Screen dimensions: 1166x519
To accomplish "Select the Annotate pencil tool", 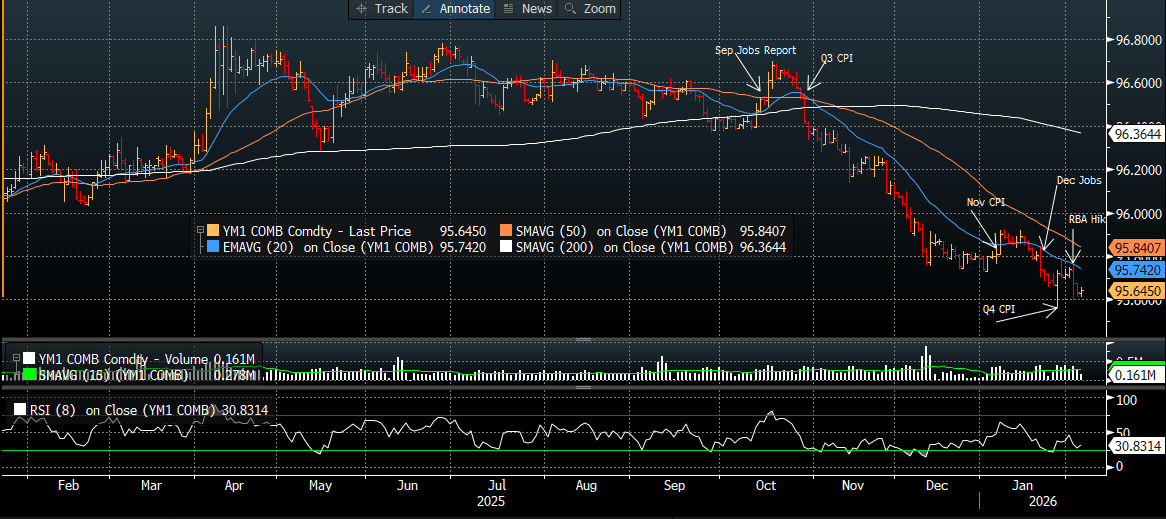I will coord(454,9).
